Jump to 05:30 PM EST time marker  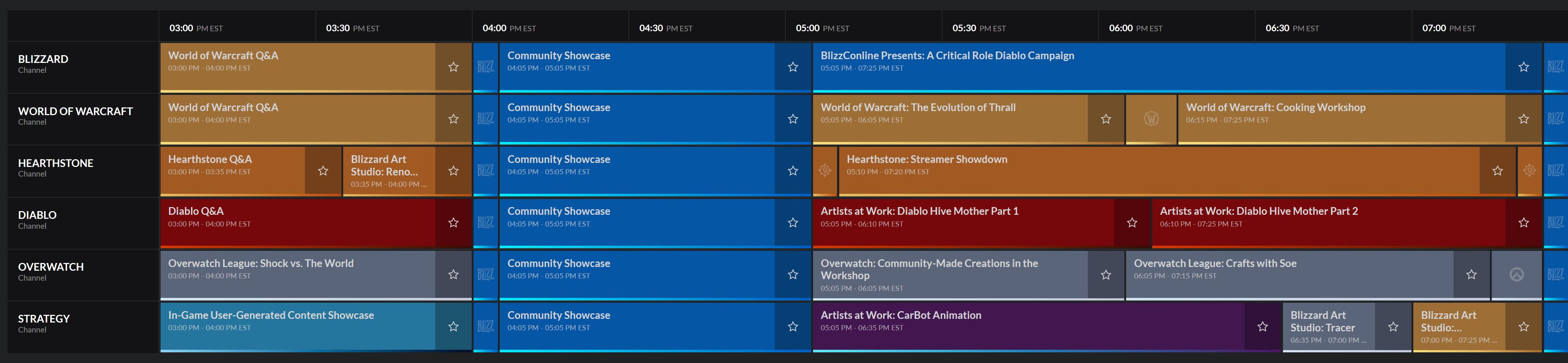point(979,28)
